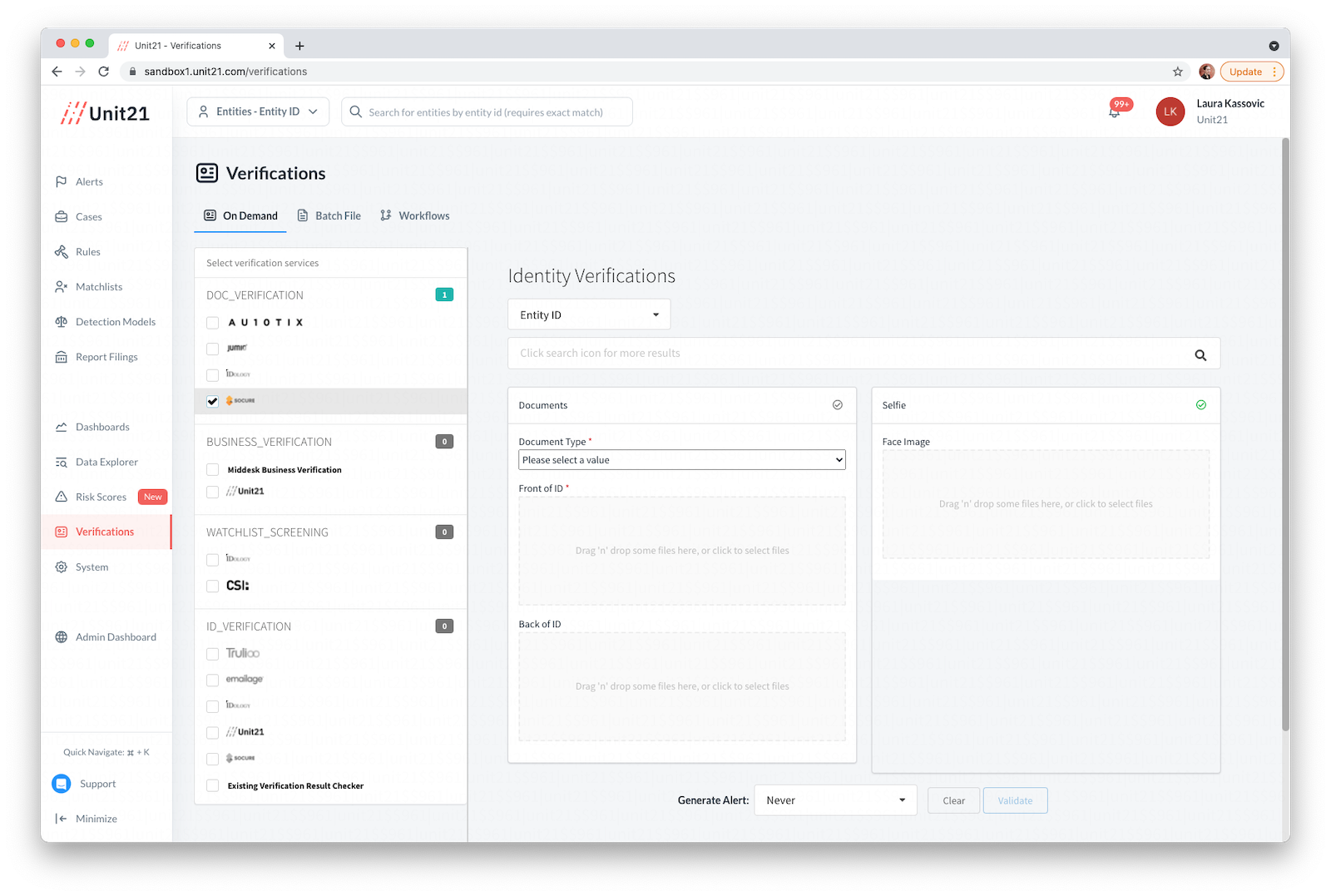The height and width of the screenshot is (896, 1331).
Task: Open the Entities - Entity ID dropdown
Action: 258,111
